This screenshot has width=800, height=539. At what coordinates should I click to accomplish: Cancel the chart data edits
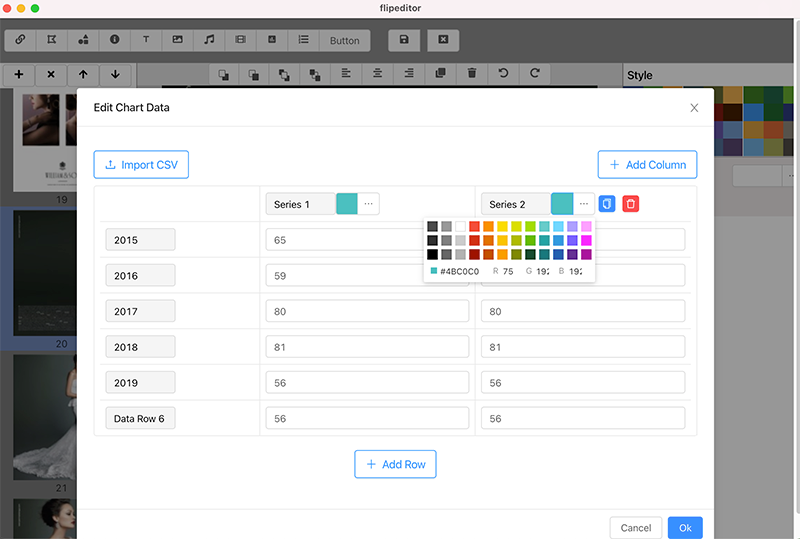point(636,528)
